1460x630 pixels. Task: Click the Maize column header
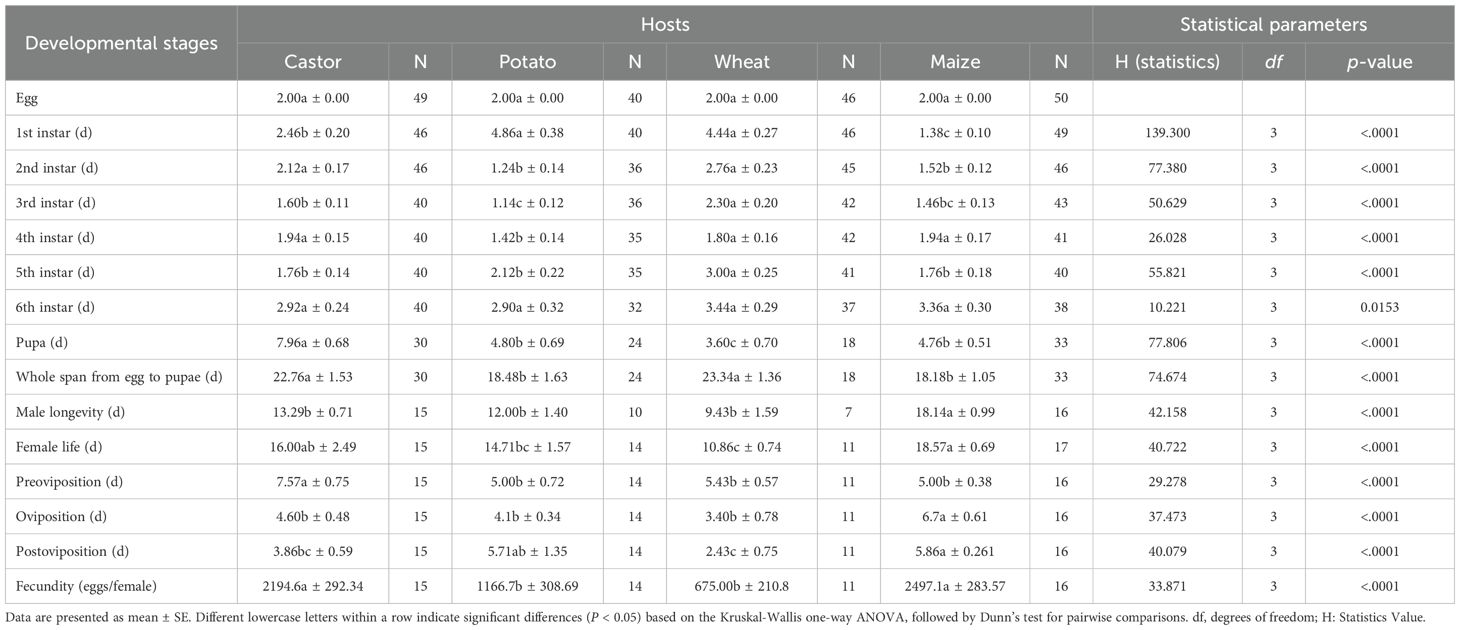956,62
